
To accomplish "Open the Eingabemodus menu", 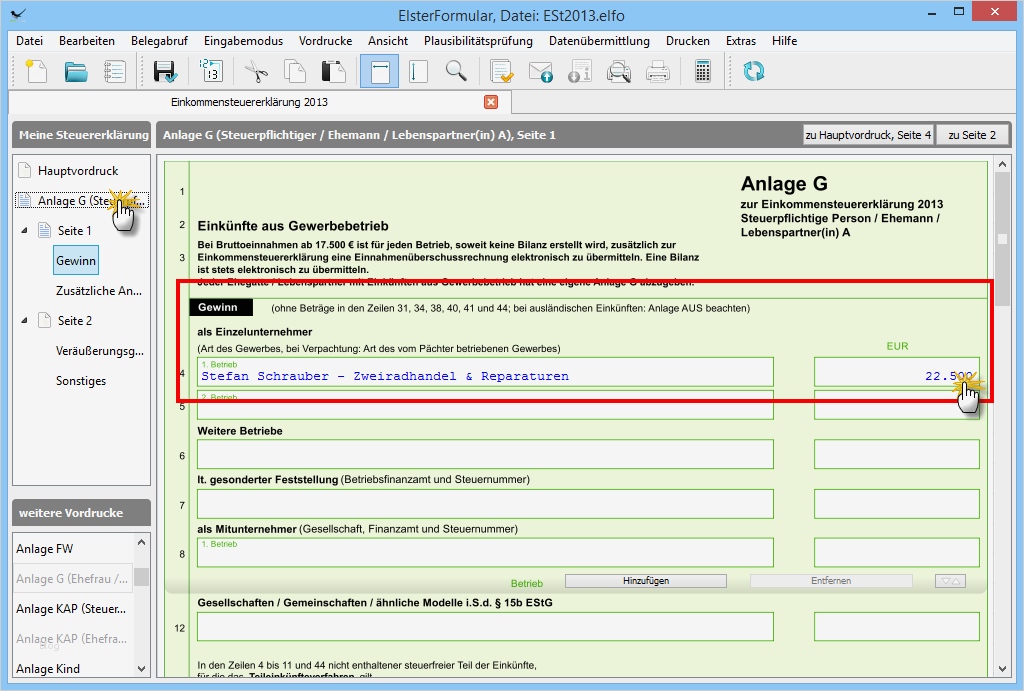I will point(244,40).
